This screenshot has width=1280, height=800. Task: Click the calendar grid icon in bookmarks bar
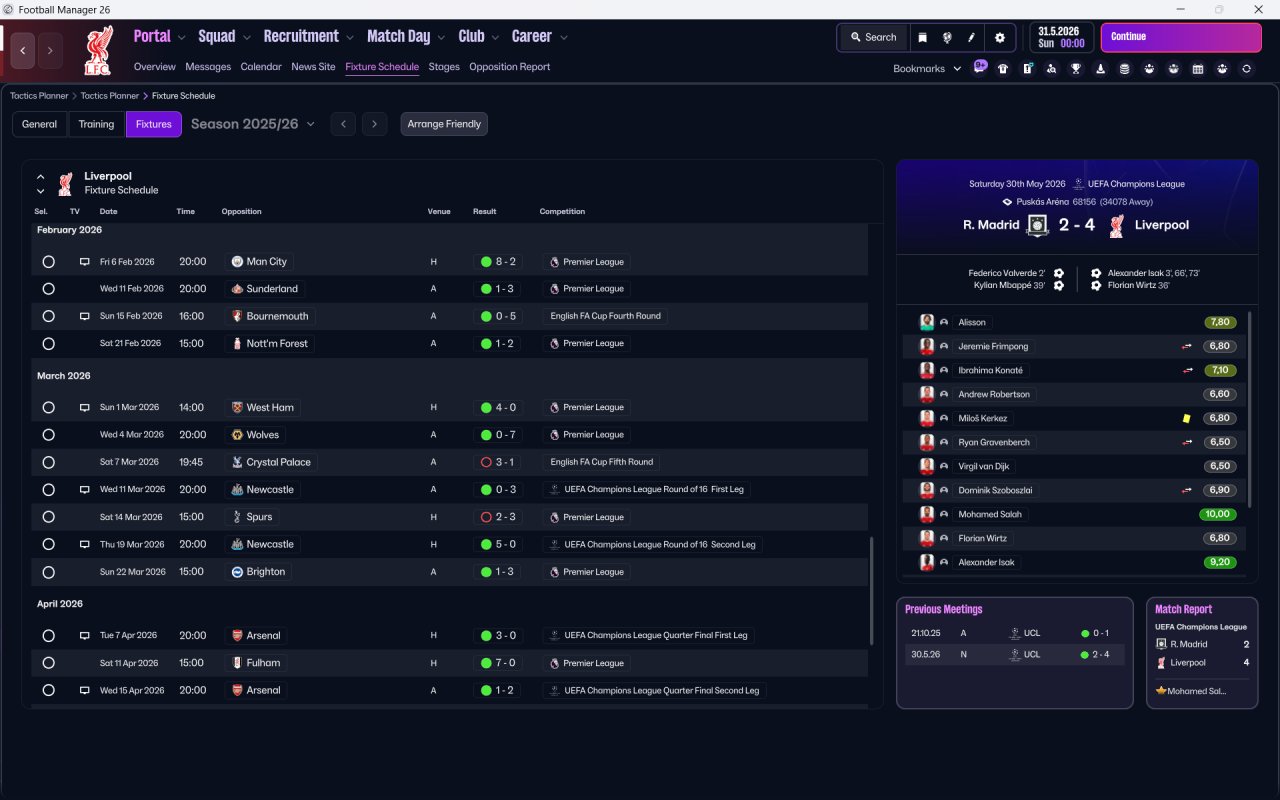coord(1198,69)
